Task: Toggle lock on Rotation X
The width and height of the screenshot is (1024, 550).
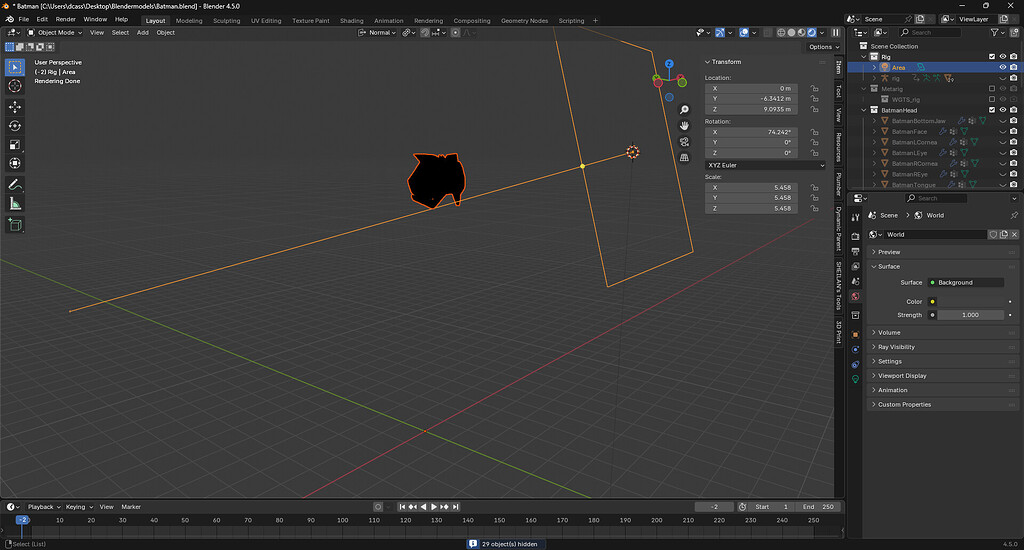Action: click(x=814, y=132)
